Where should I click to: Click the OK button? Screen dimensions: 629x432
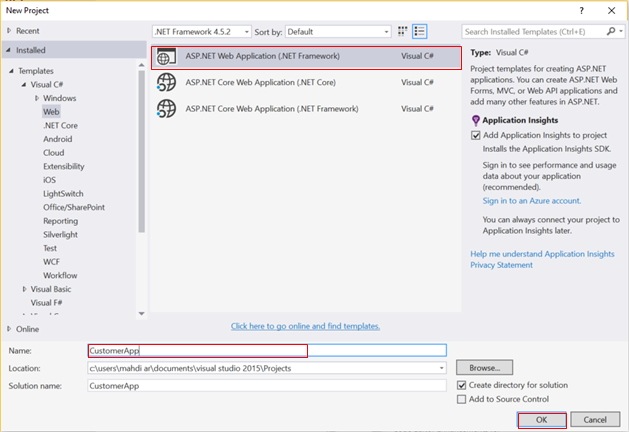[542, 420]
